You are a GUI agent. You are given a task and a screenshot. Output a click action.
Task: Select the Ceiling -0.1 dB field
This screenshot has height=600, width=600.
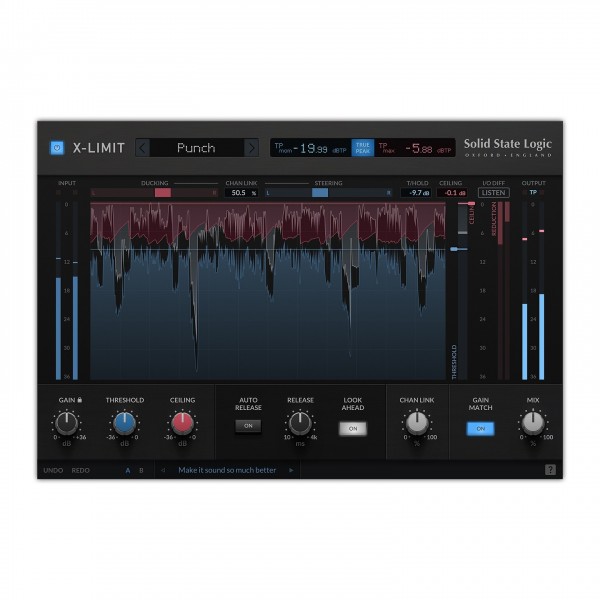point(452,193)
